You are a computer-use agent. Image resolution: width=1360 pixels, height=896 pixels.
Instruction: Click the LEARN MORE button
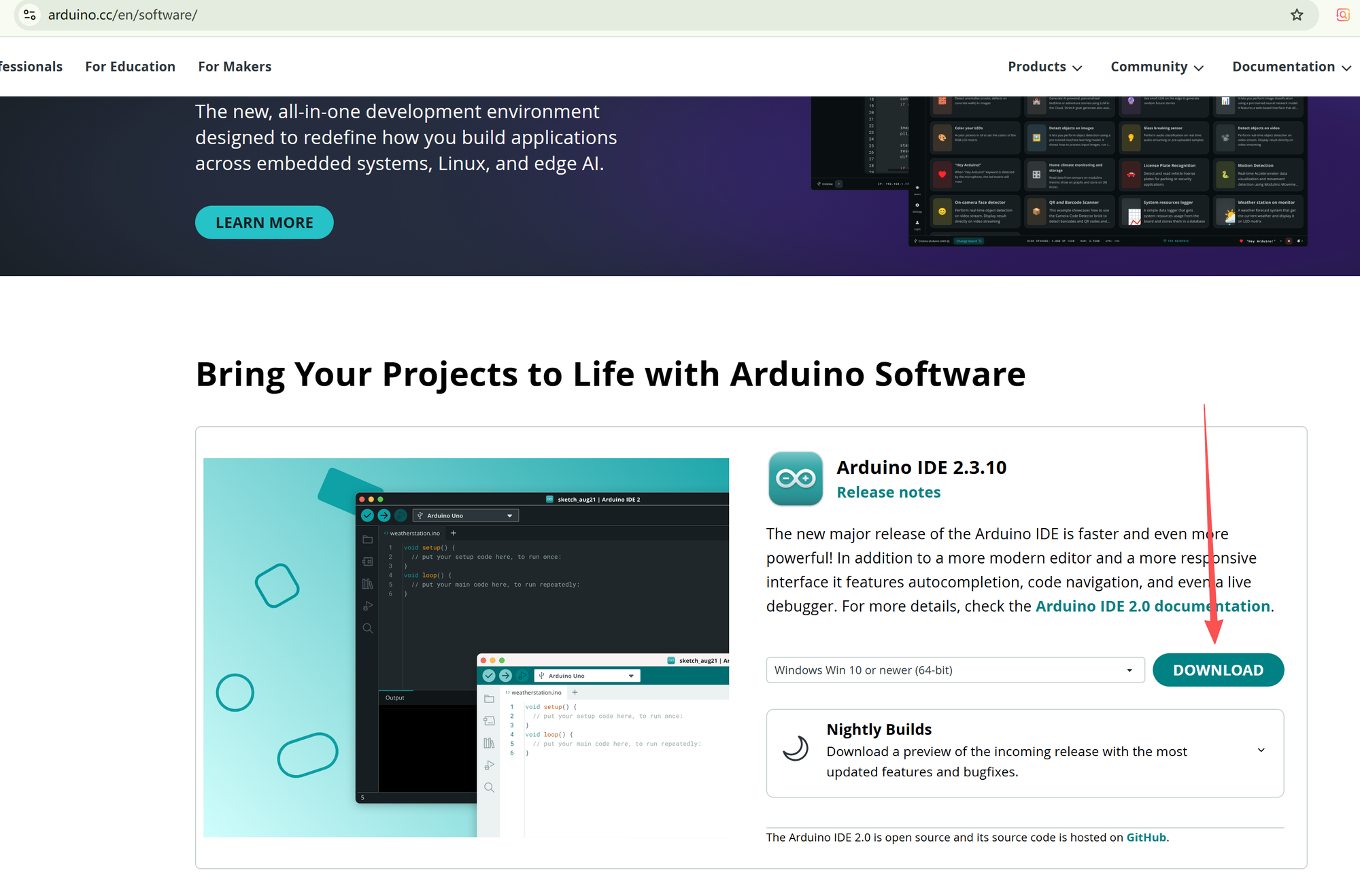point(265,222)
